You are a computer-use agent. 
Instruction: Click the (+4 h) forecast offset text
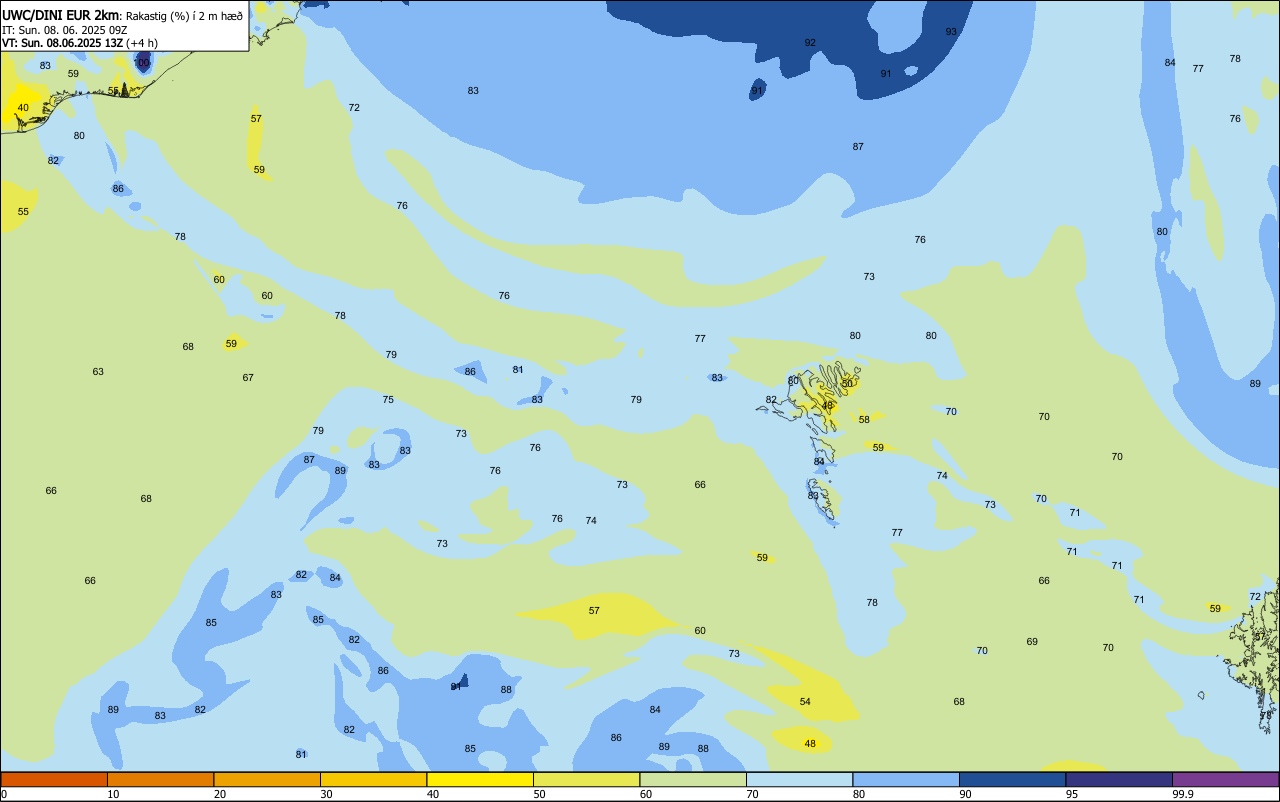click(x=142, y=43)
